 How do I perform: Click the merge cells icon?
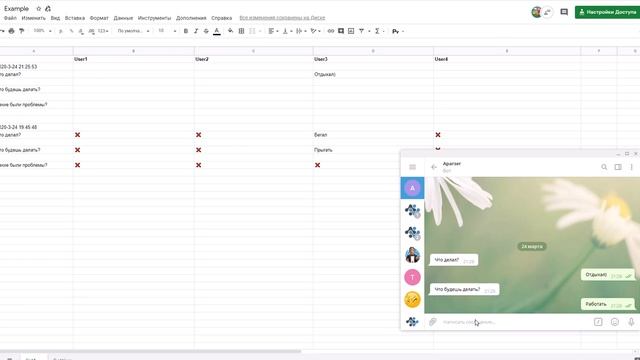point(252,31)
